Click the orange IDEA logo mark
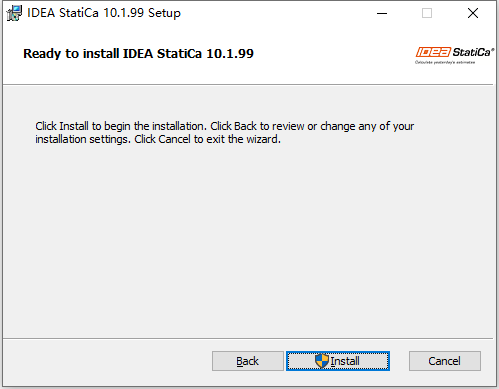The image size is (499, 389). [433, 52]
